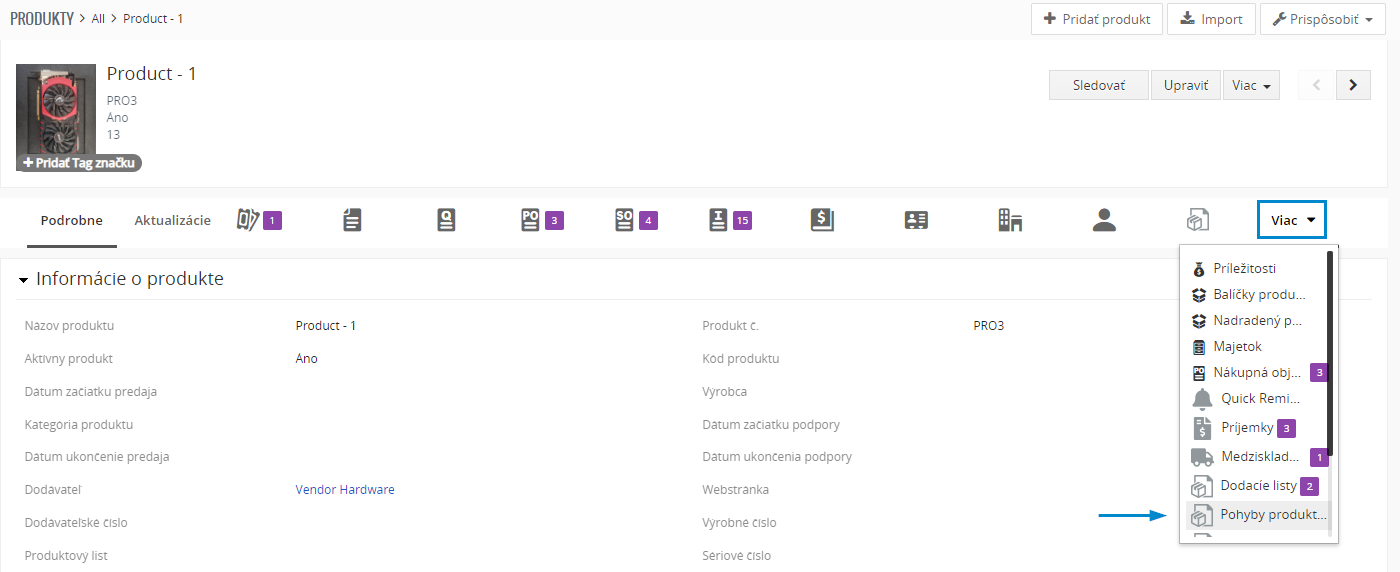
Task: Switch to the Podrobne tab
Action: [71, 220]
